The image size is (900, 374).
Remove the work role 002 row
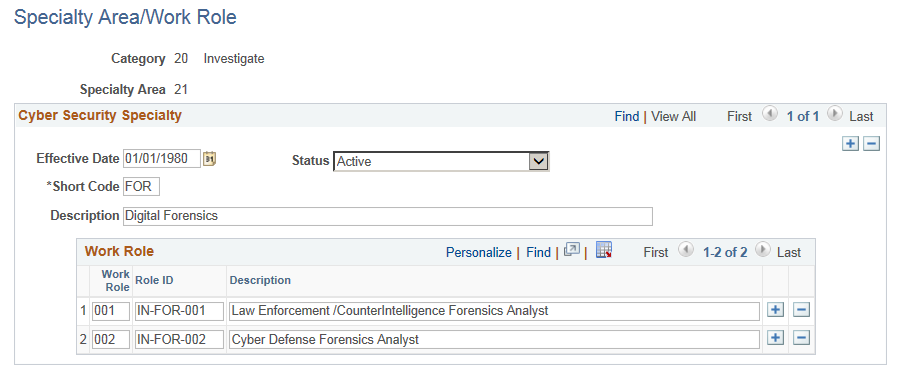[801, 338]
